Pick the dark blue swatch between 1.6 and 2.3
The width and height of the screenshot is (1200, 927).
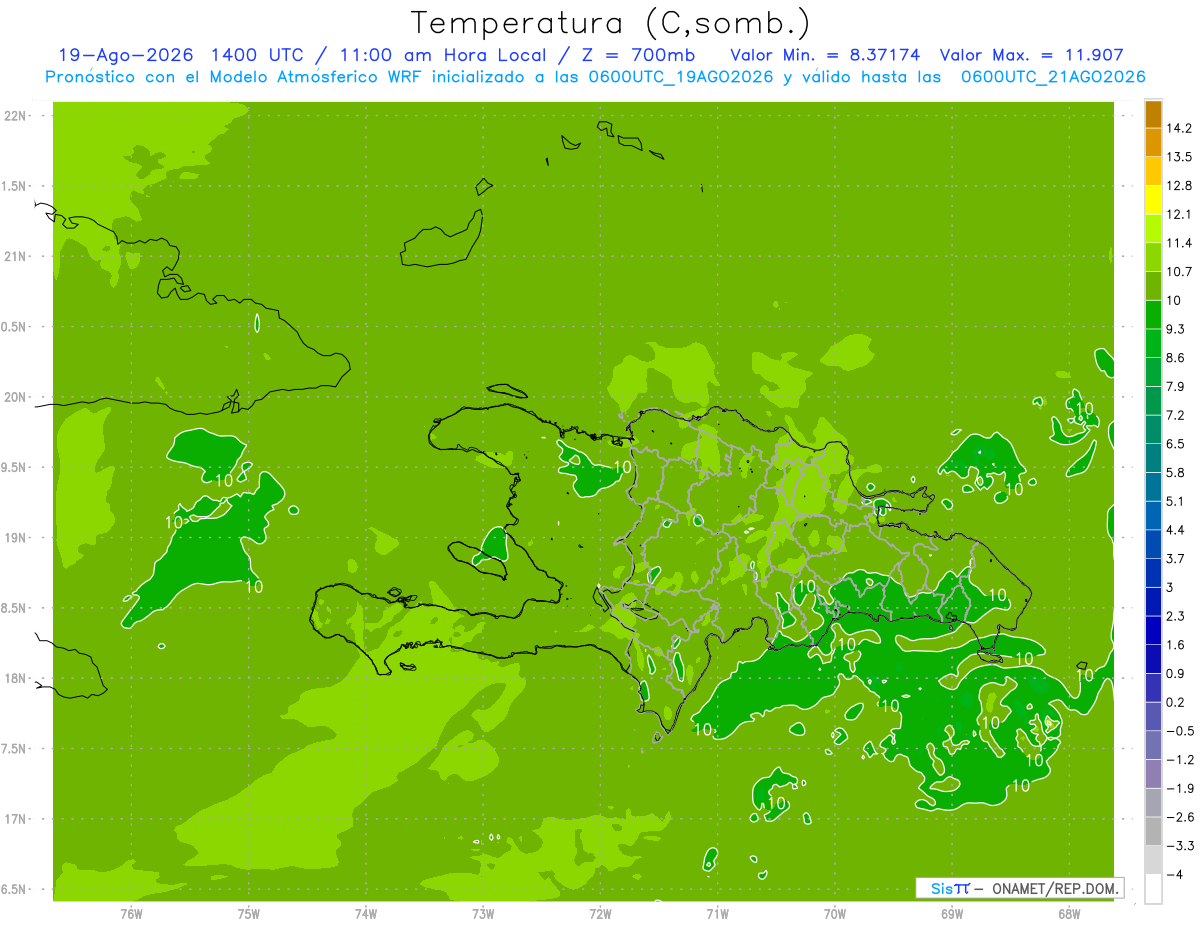pos(1153,630)
